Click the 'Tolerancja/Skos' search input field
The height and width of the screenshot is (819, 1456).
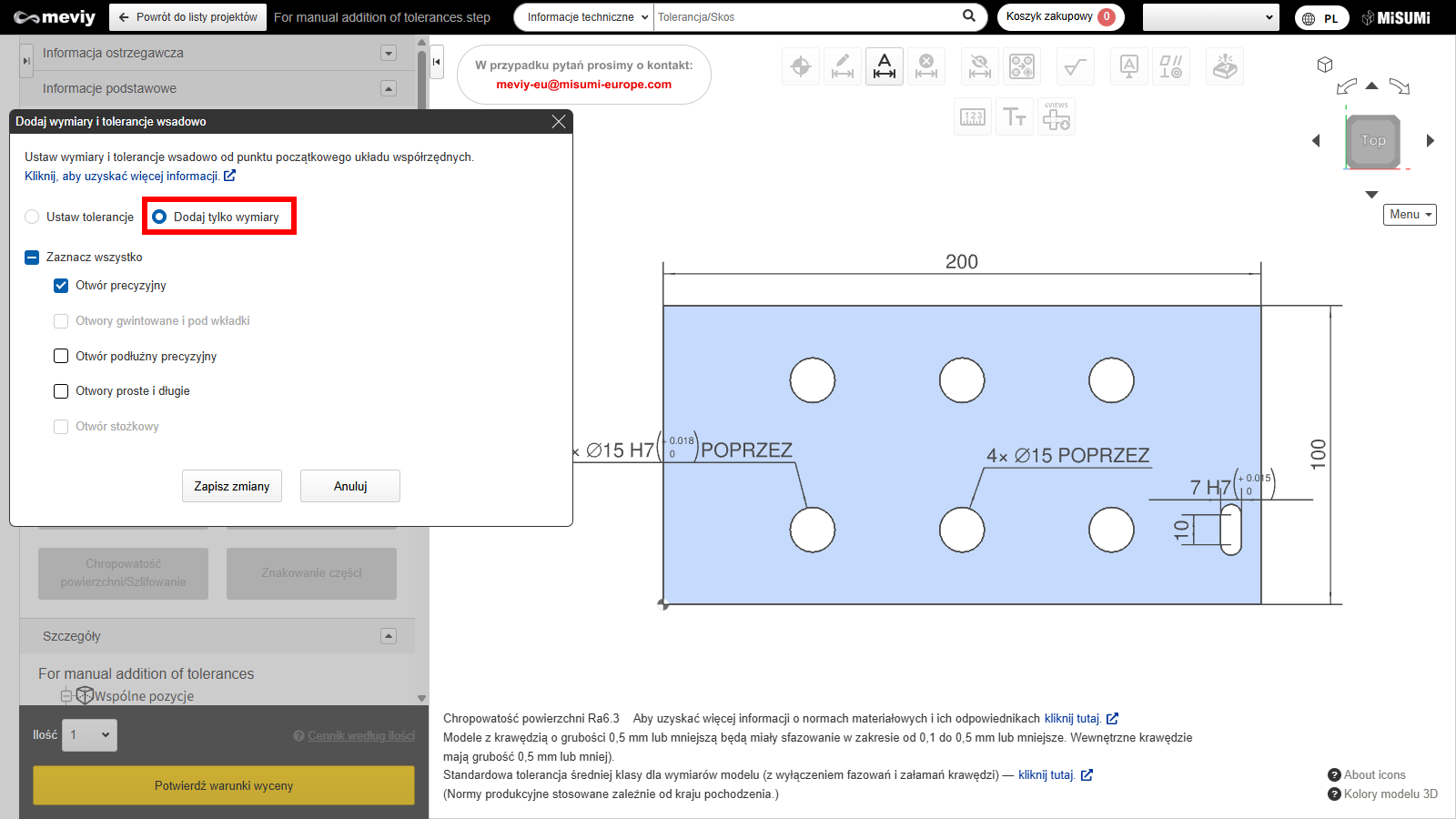[805, 17]
